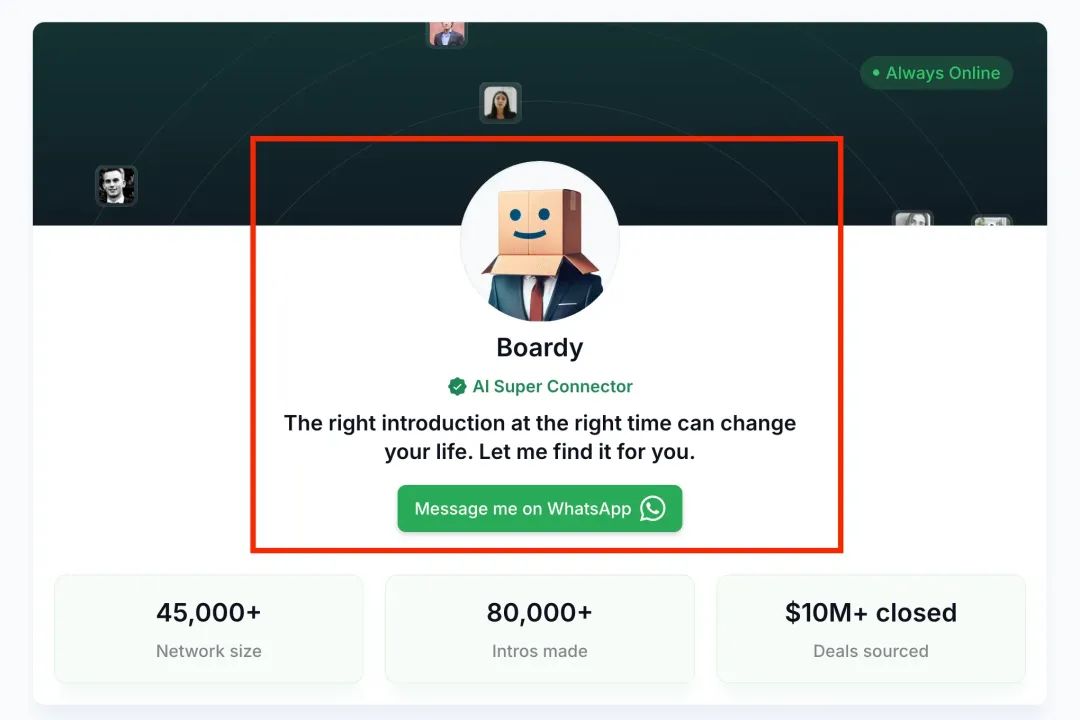Open the 45,000+ Network size card
Screen dimensions: 1080x720
209,629
